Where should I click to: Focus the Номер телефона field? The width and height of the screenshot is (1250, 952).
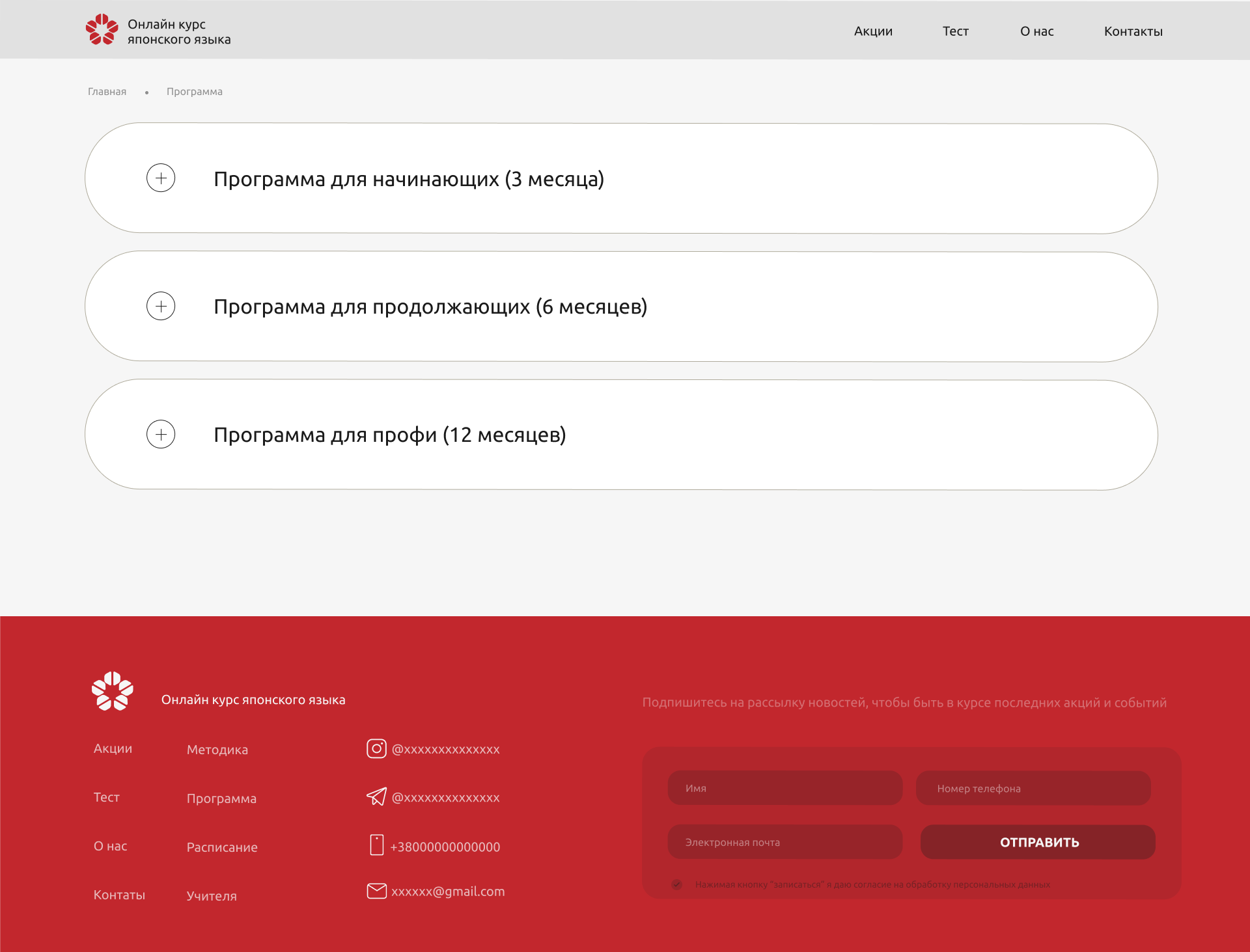click(x=1033, y=788)
